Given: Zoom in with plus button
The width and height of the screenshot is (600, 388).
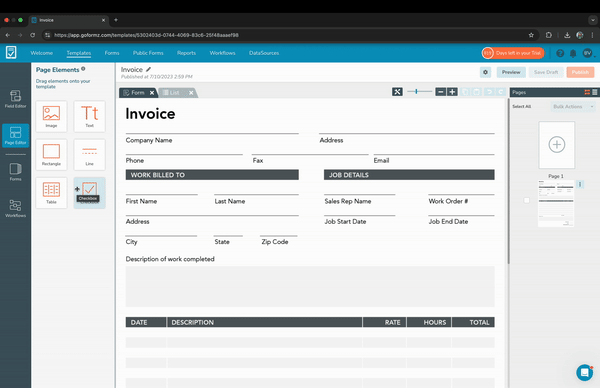Looking at the screenshot, I should coord(452,92).
